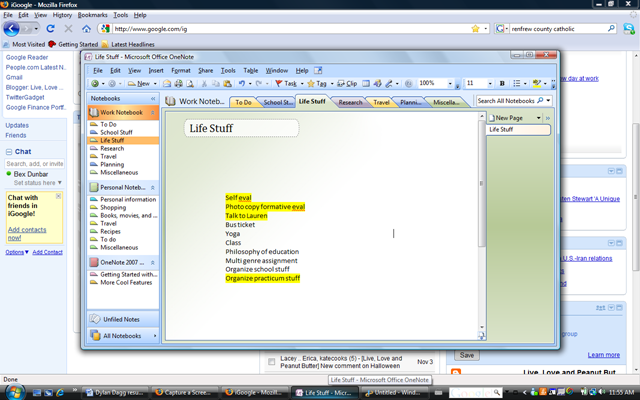
Task: Open Firefox Bookmarks menu
Action: coord(92,15)
